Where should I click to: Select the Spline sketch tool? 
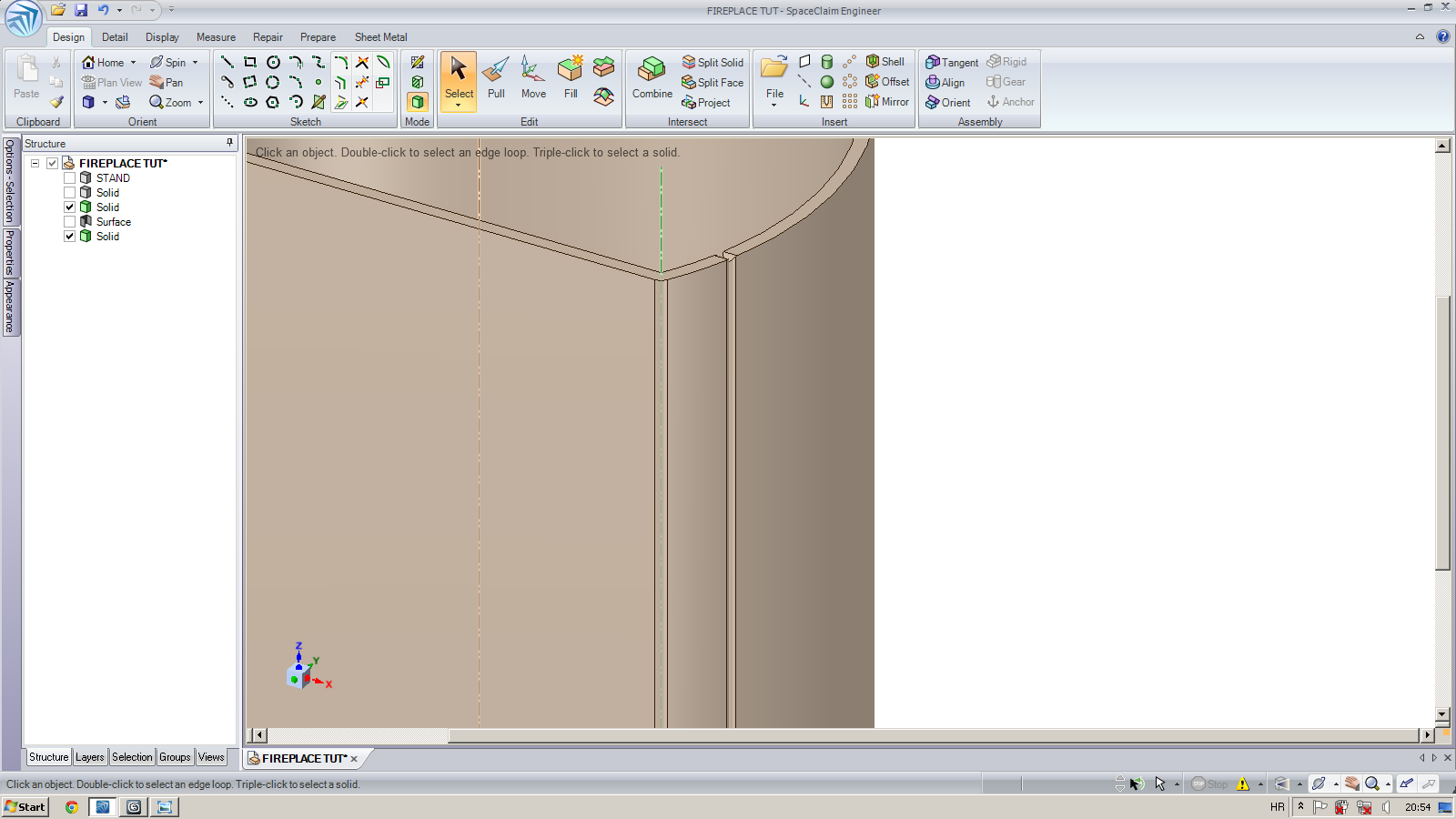(x=318, y=62)
